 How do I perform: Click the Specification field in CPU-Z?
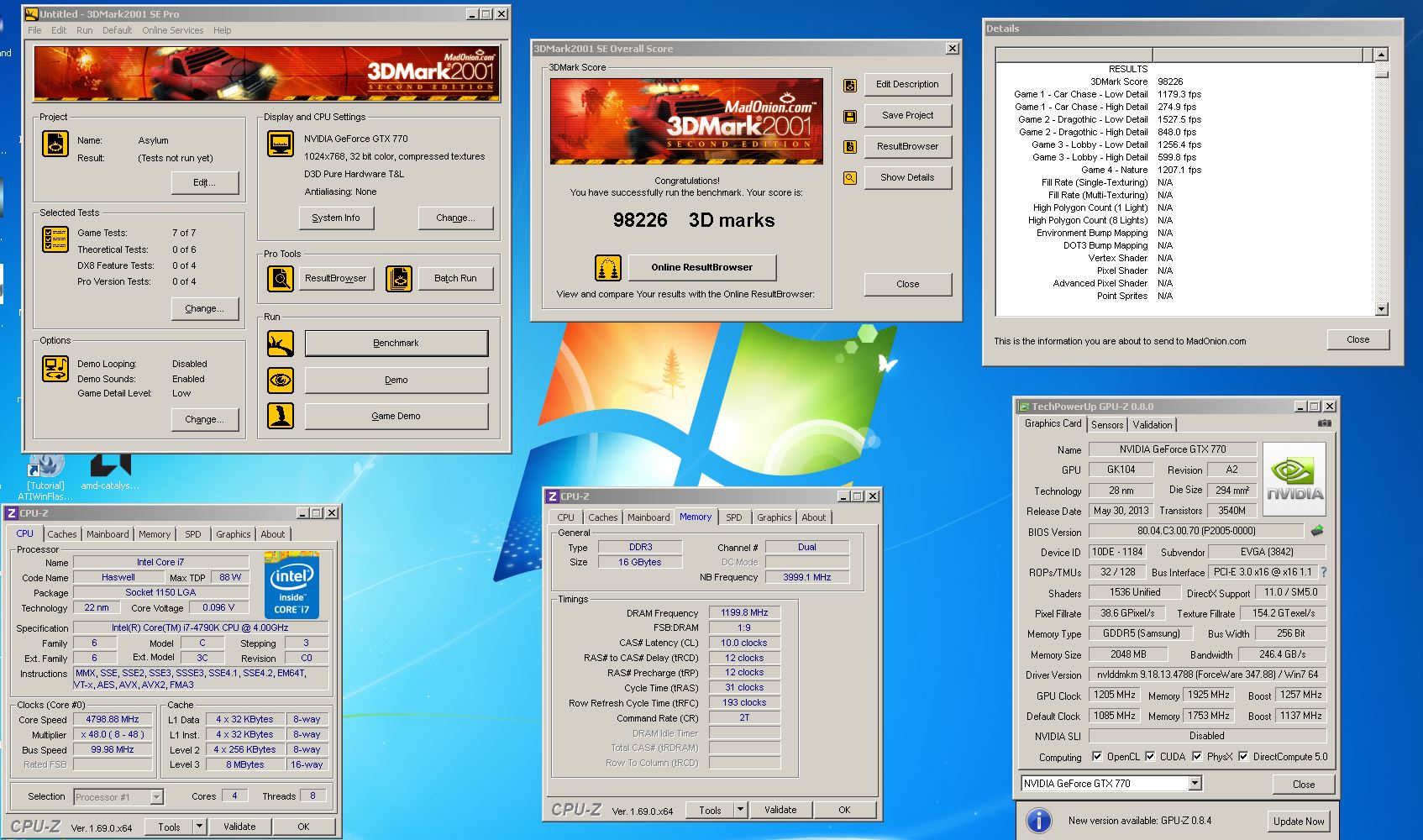(x=200, y=627)
